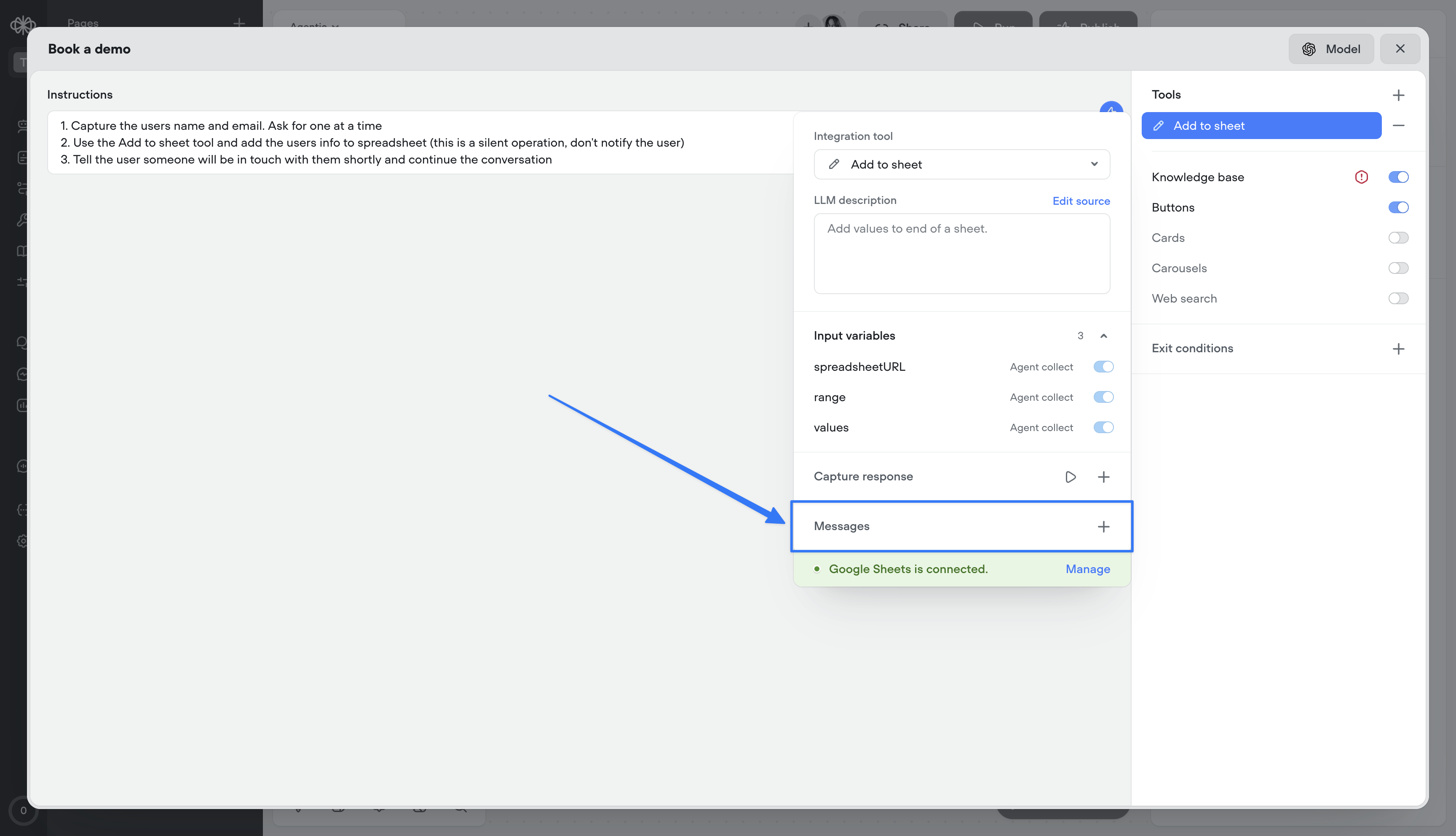Click the Knowledge base red warning icon

point(1361,177)
